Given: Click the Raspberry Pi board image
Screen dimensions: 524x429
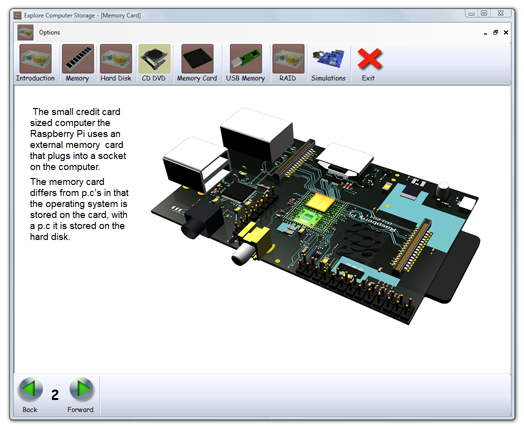Looking at the screenshot, I should click(316, 216).
